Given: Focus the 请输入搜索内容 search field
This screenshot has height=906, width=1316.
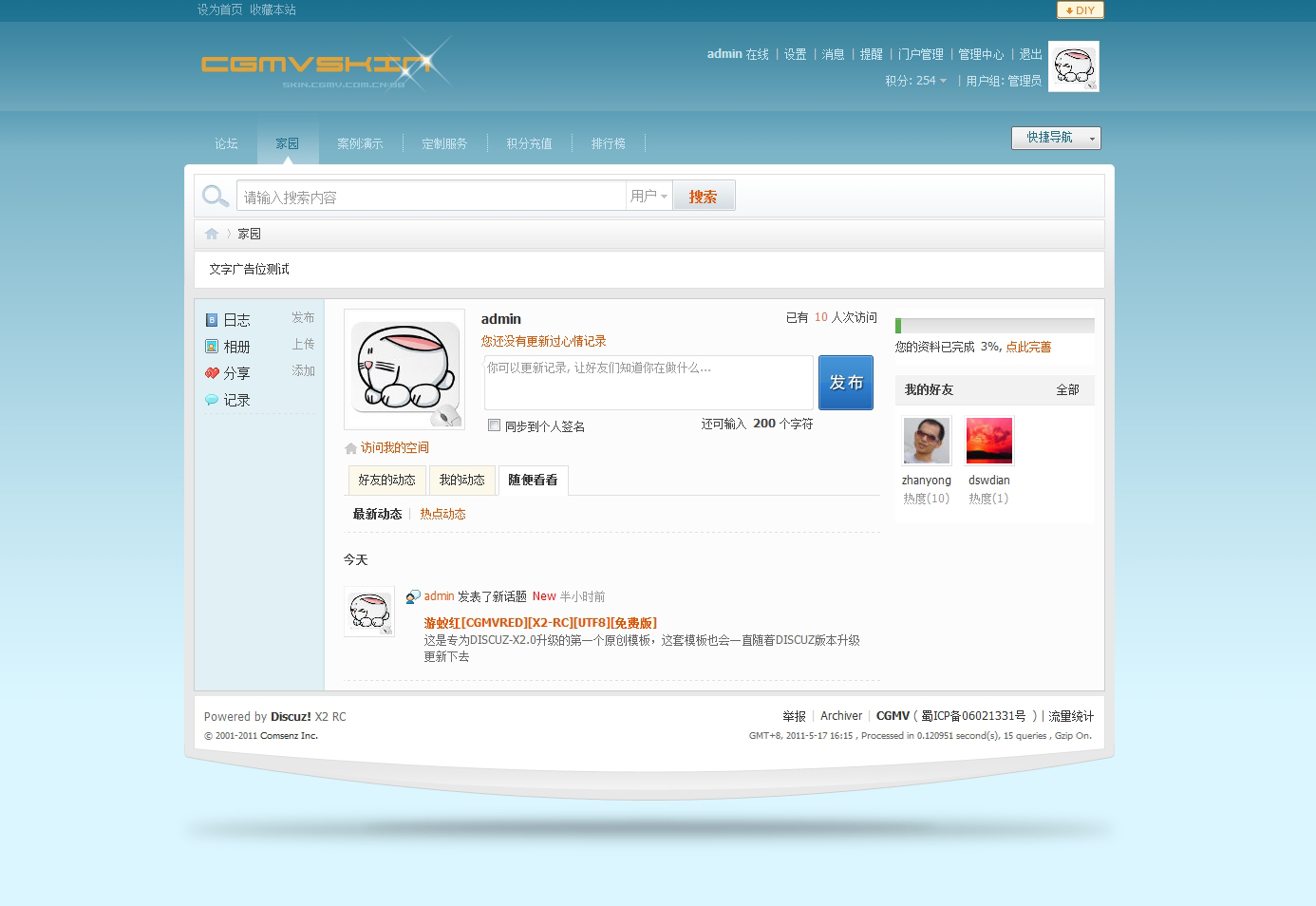Looking at the screenshot, I should click(431, 197).
